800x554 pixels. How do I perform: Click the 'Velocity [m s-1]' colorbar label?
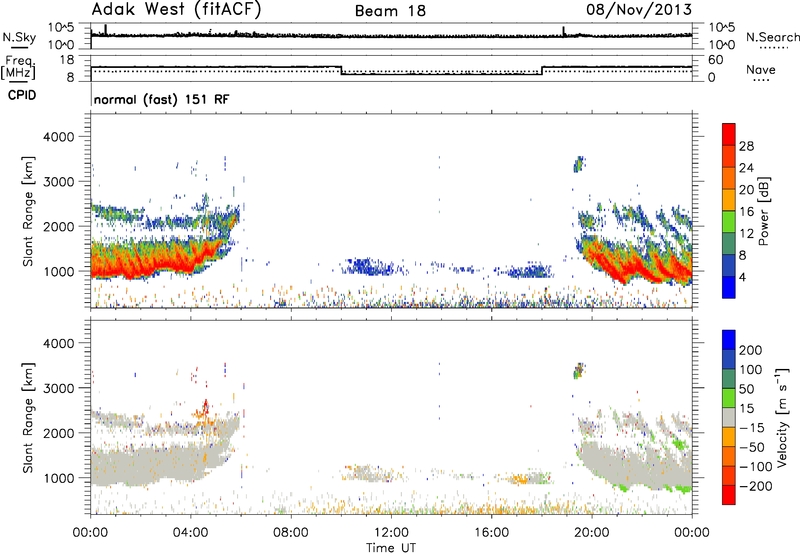click(x=783, y=417)
